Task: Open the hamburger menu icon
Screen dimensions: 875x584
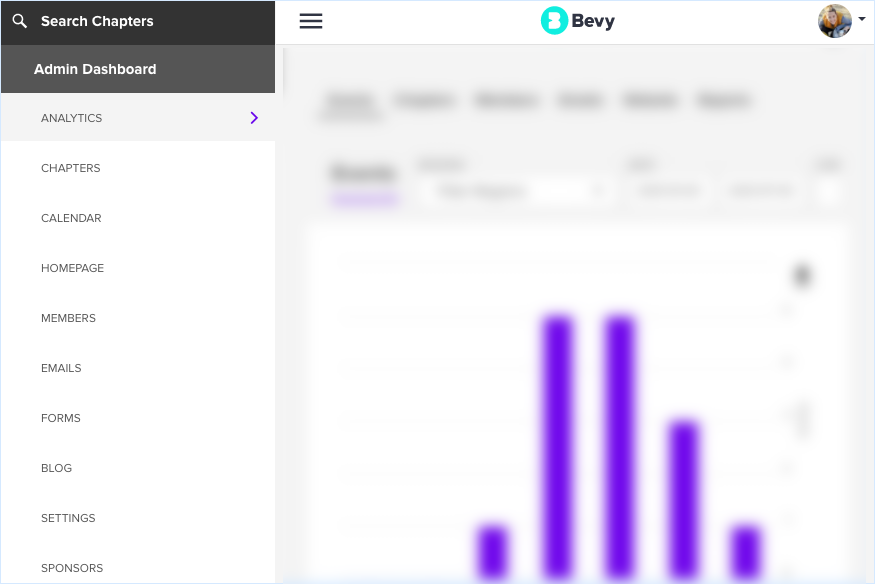Action: [x=311, y=21]
